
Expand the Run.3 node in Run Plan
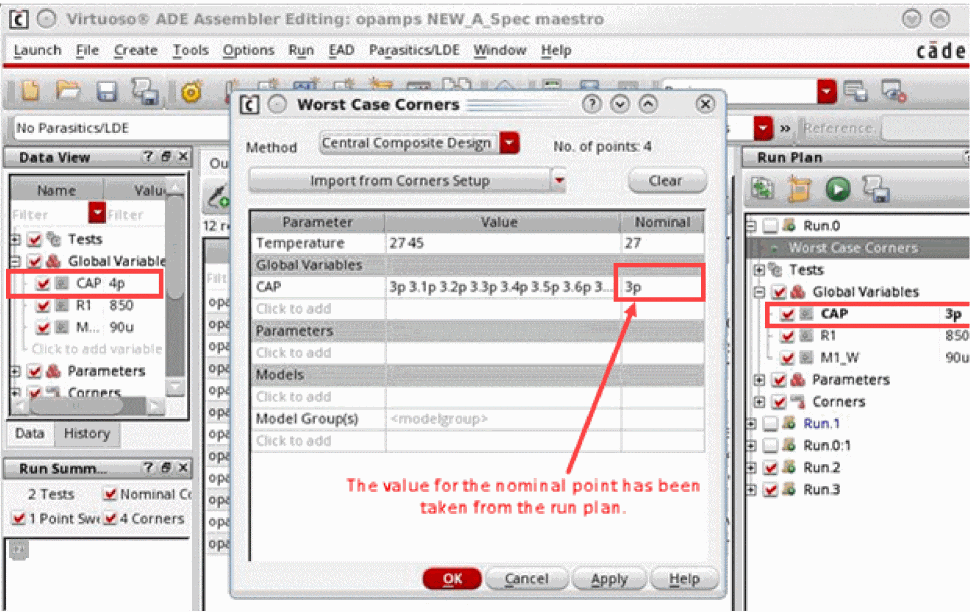(750, 490)
